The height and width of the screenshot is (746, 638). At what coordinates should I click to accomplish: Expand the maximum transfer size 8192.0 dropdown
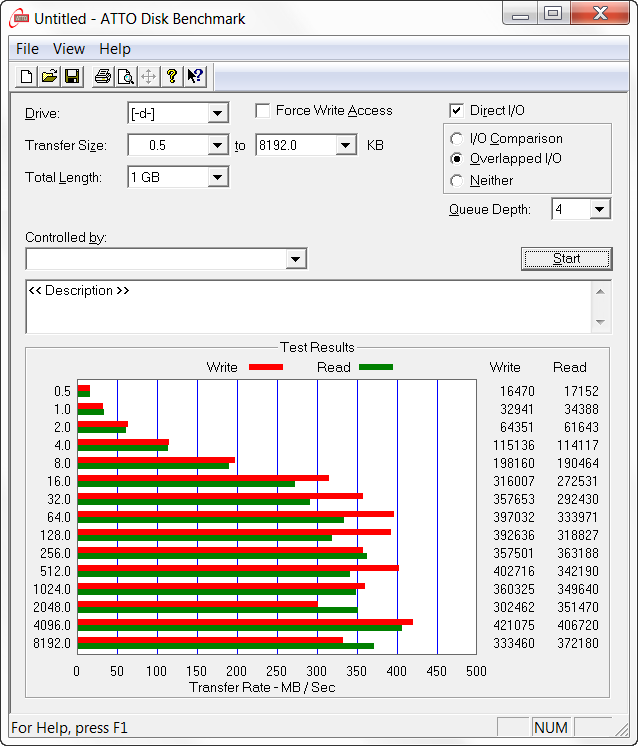tap(346, 145)
